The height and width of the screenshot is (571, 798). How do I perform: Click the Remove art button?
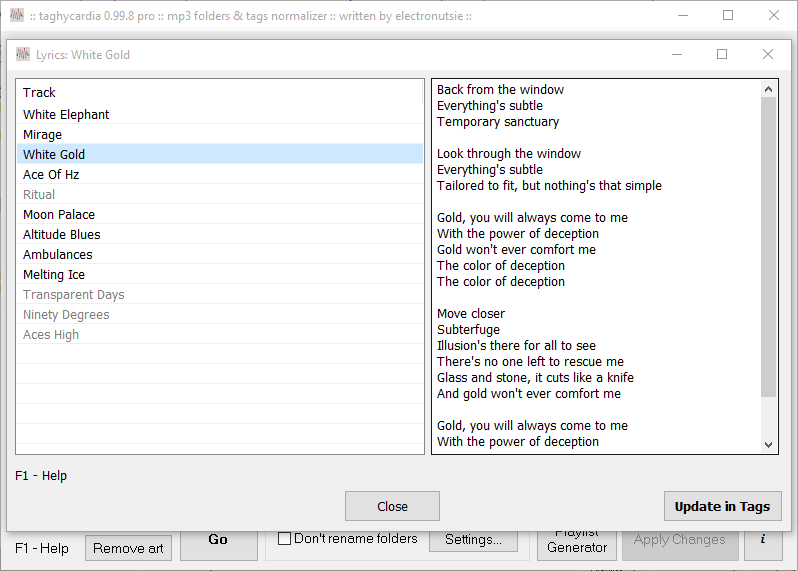tap(128, 548)
